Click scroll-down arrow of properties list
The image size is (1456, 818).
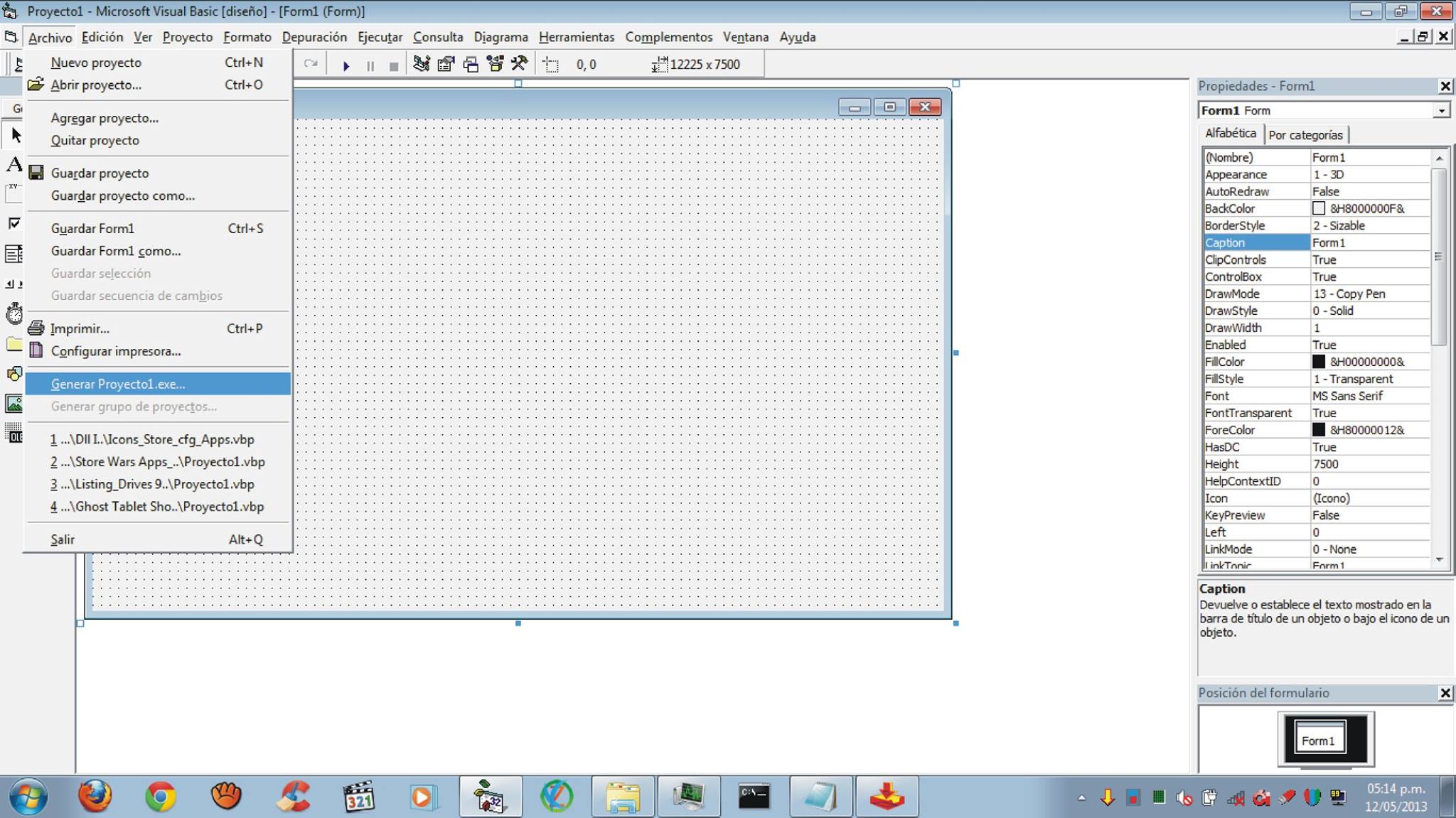point(1440,560)
